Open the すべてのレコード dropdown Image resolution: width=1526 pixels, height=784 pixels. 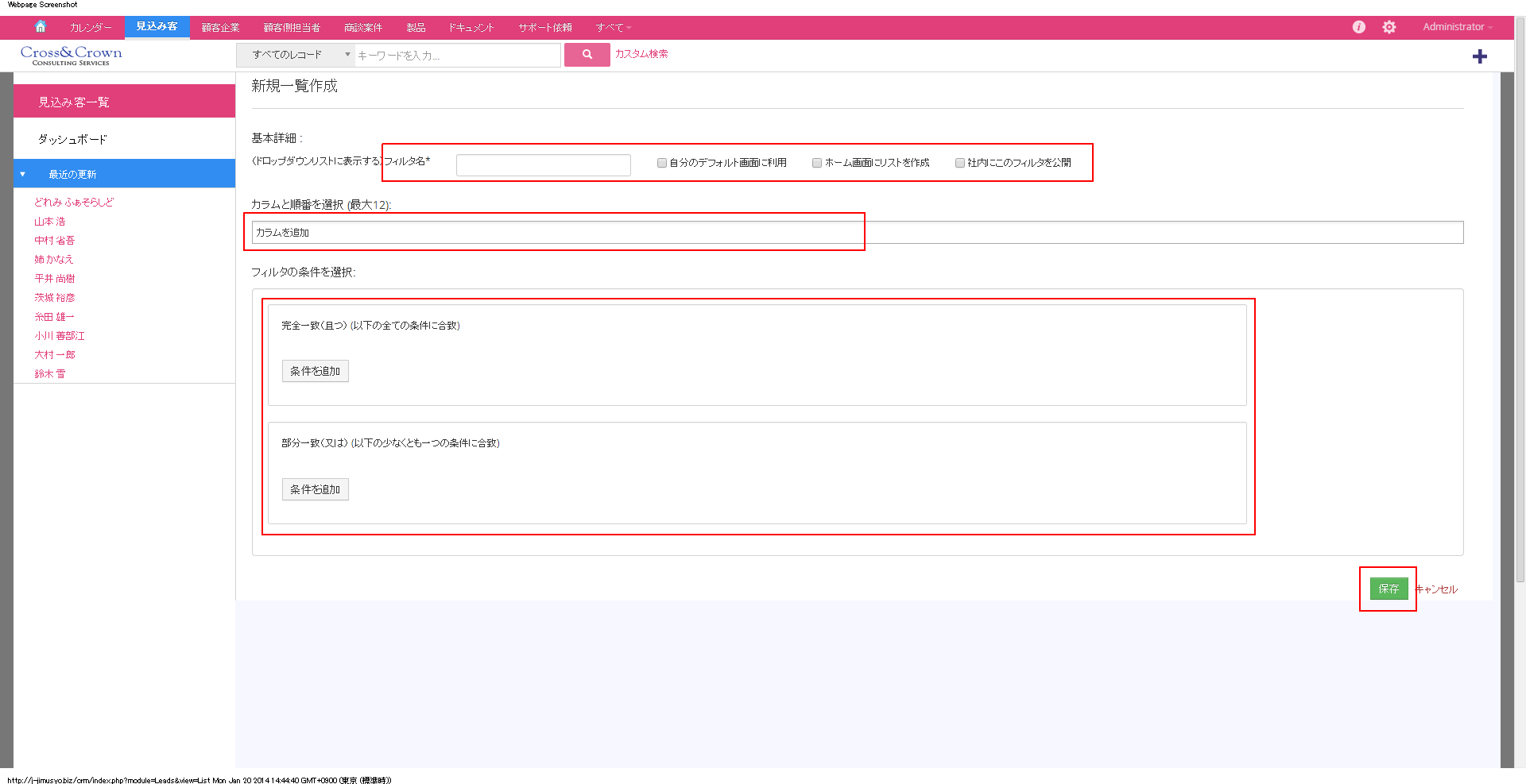295,55
